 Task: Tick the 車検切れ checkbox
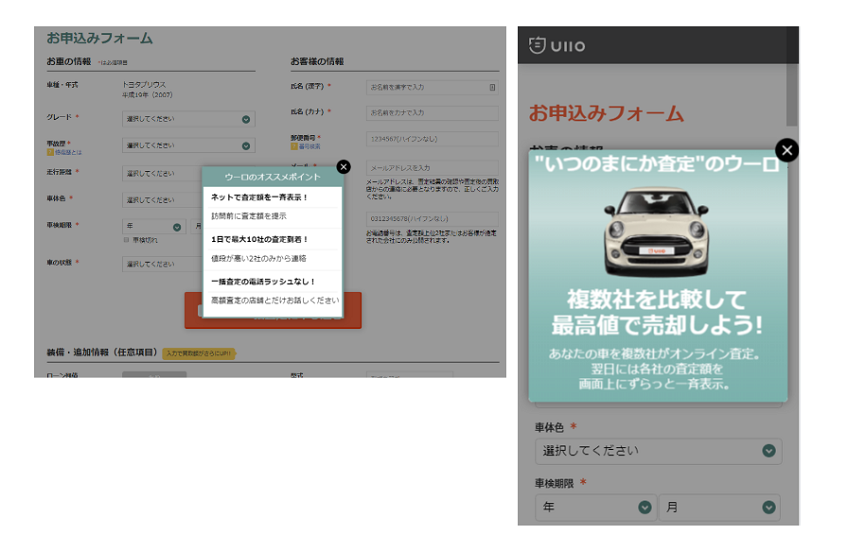tap(125, 240)
